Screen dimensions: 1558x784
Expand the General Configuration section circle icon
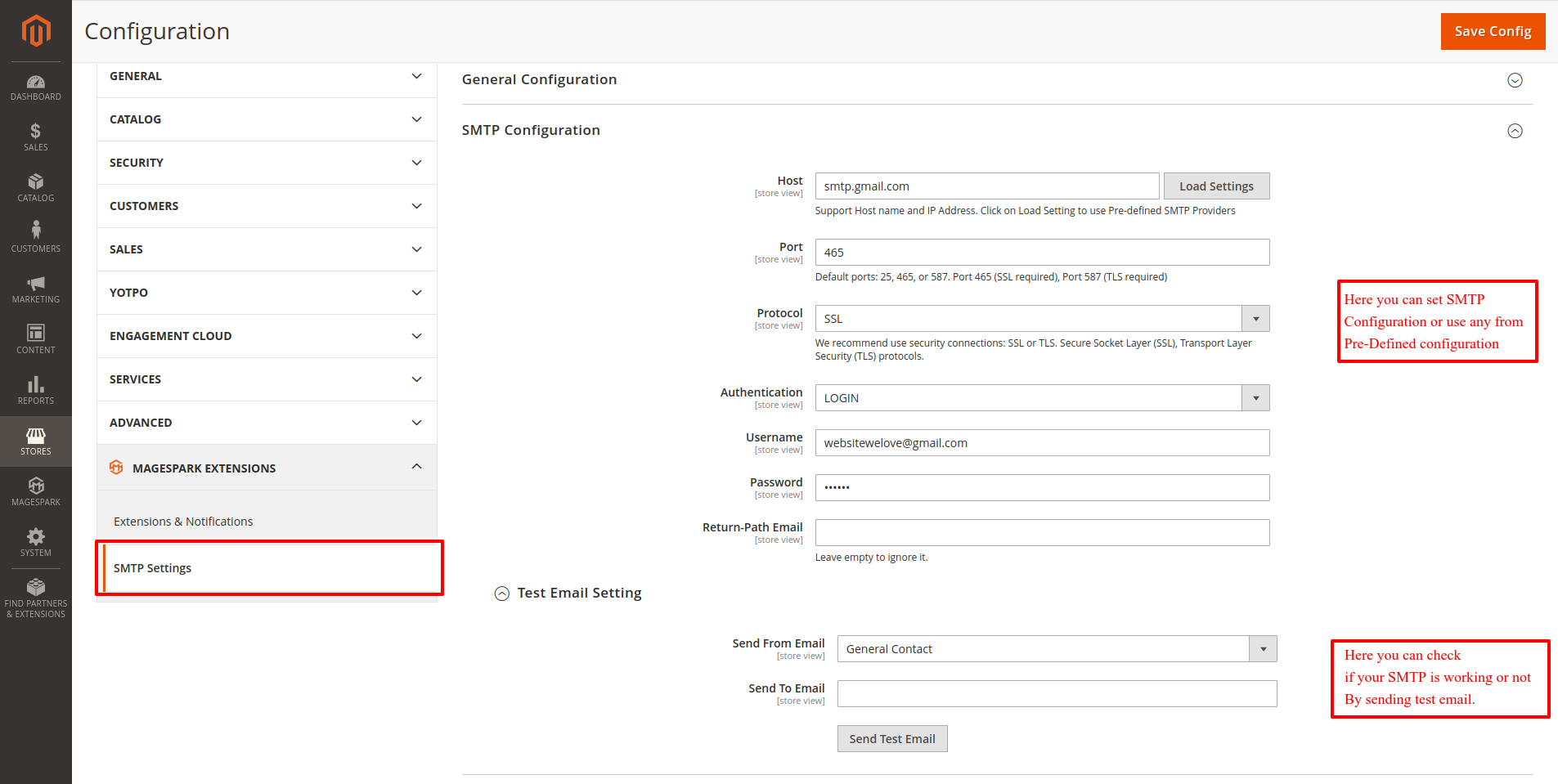(1515, 80)
